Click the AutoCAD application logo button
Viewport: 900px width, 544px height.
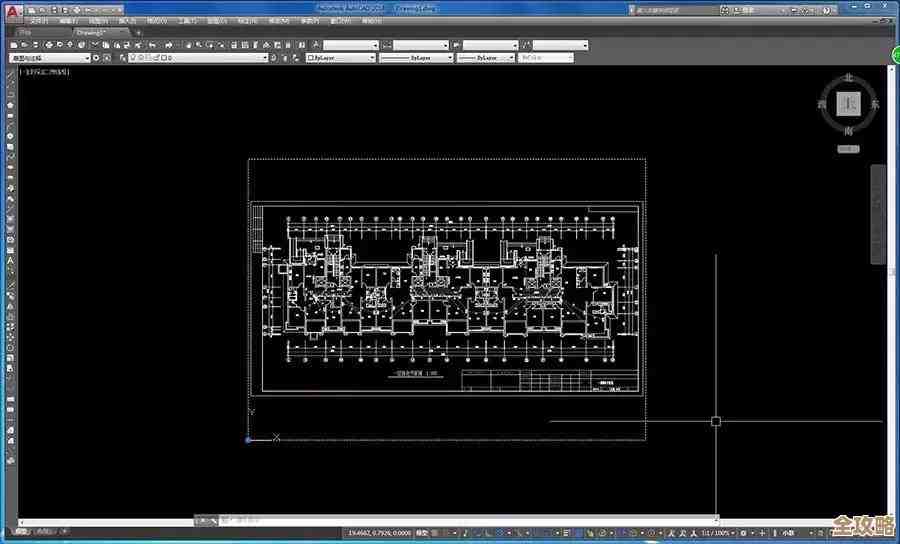click(11, 12)
